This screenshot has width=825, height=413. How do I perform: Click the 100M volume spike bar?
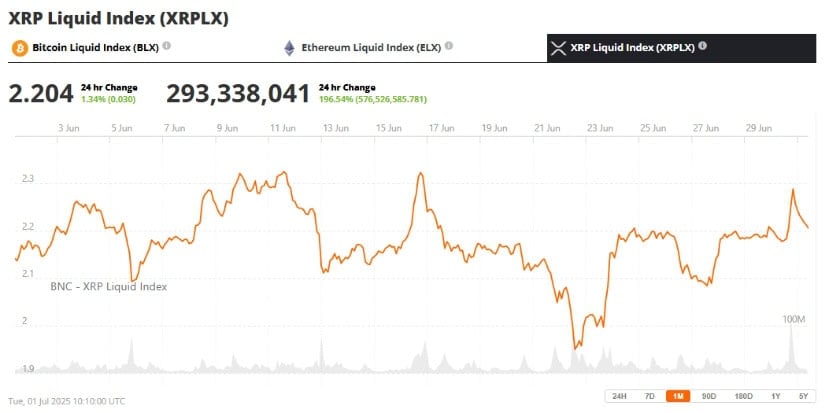tap(791, 348)
